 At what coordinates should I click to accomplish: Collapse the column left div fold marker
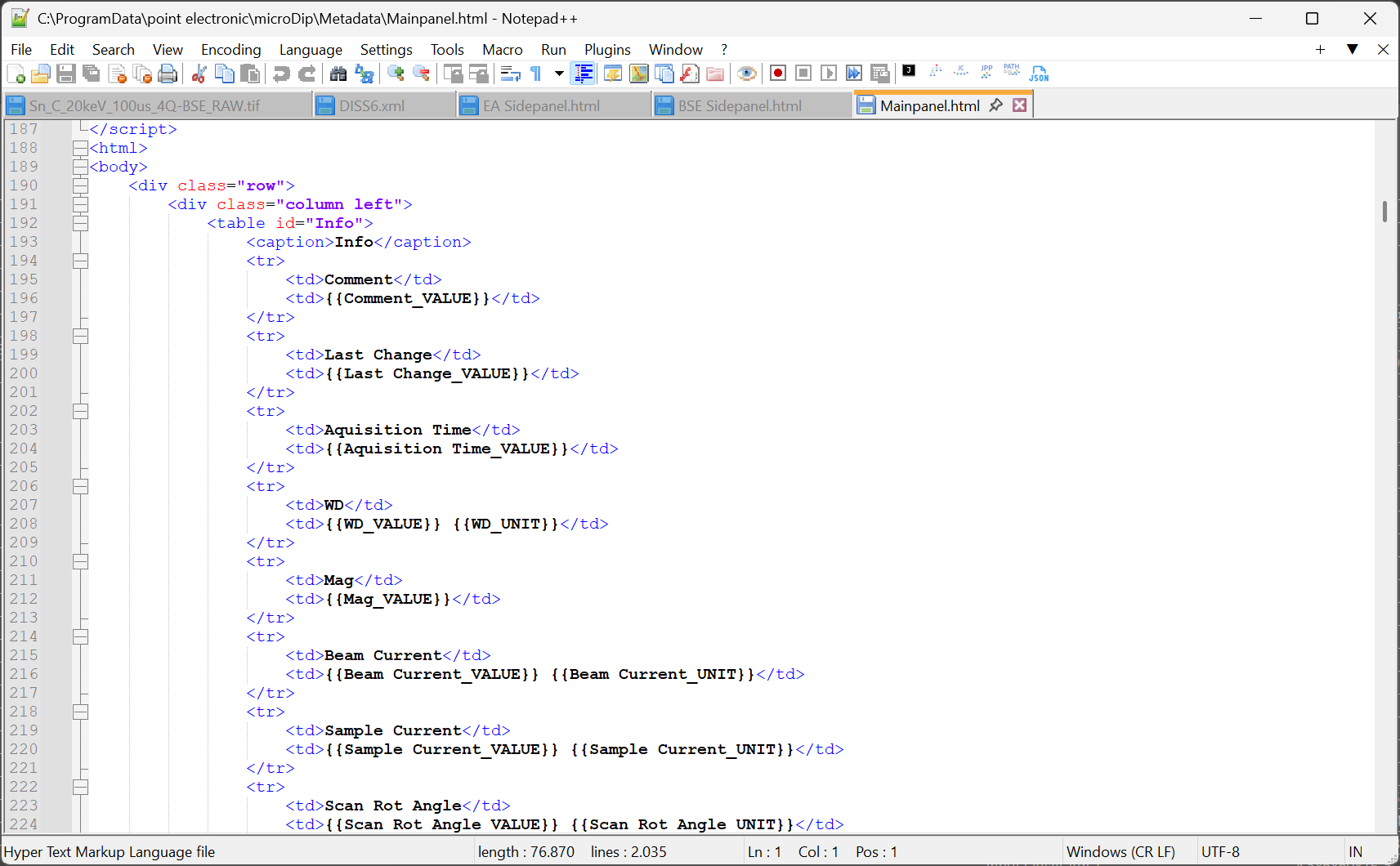click(80, 204)
